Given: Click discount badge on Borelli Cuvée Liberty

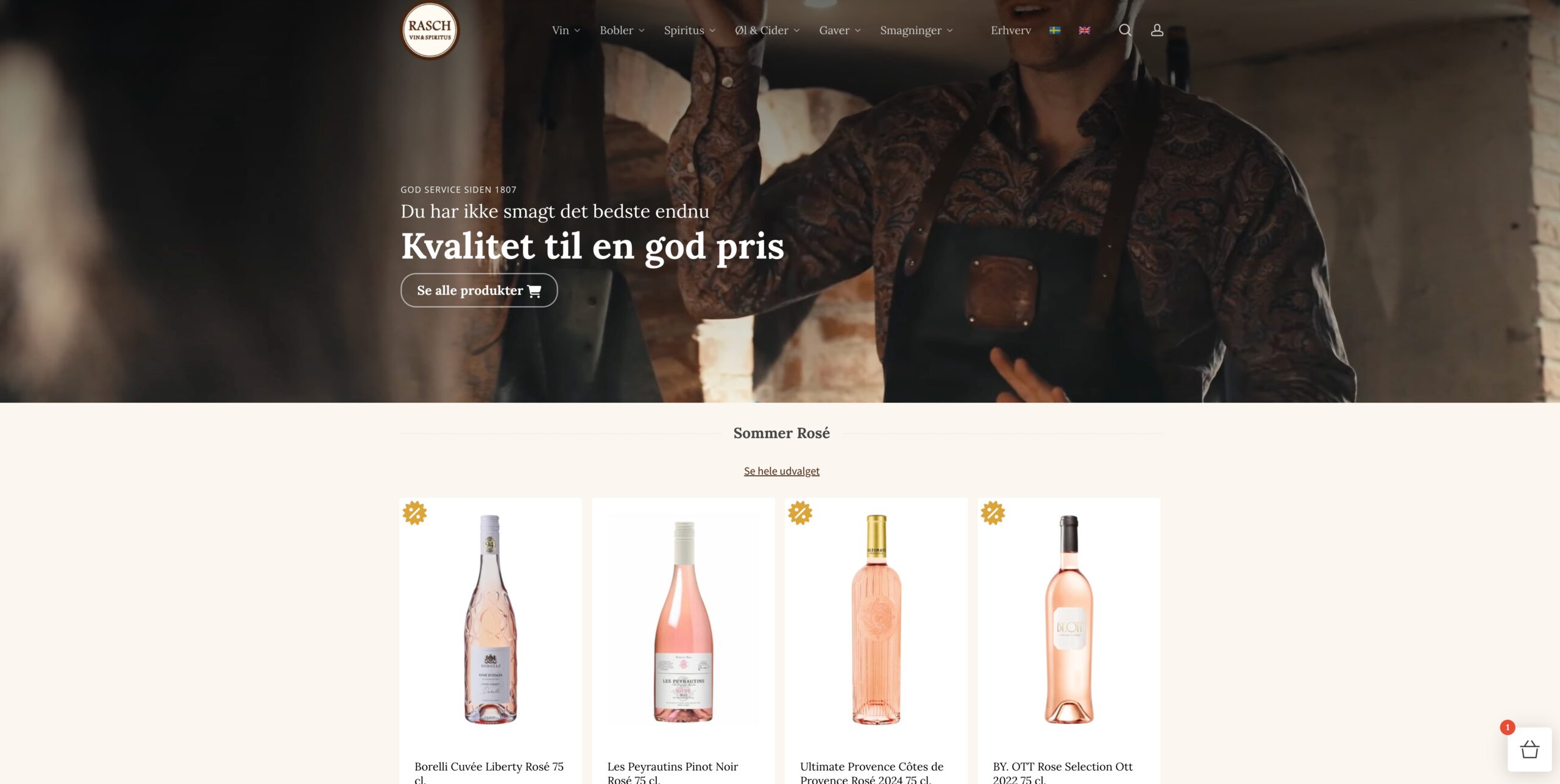Looking at the screenshot, I should point(415,513).
